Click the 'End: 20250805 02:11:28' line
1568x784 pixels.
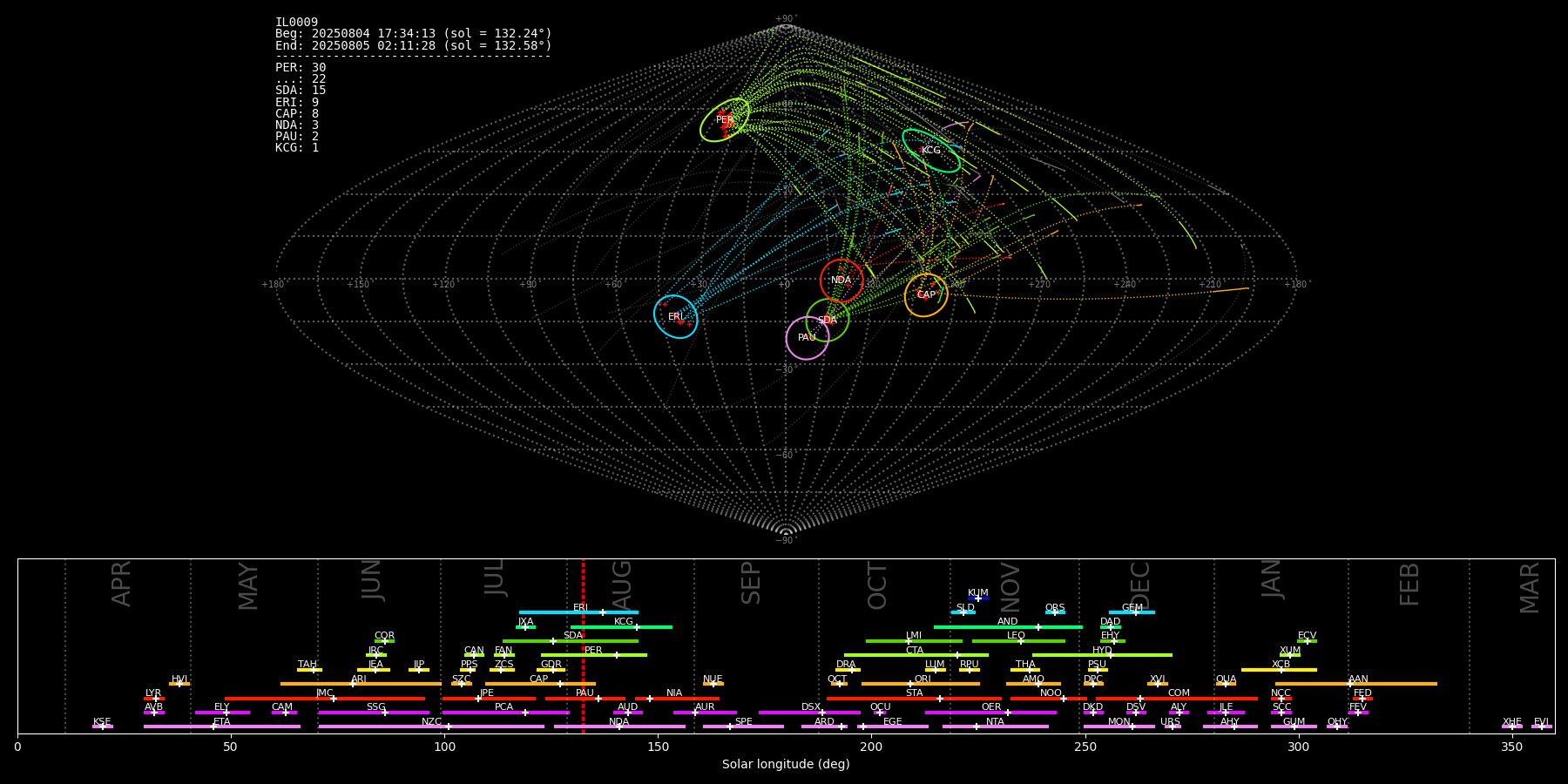pyautogui.click(x=414, y=45)
